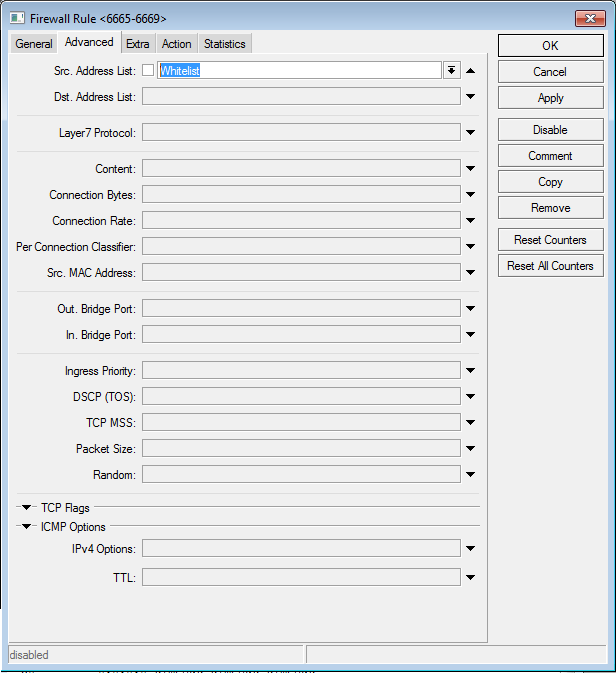Click the Cancel button
Viewport: 616px width, 673px height.
(551, 72)
